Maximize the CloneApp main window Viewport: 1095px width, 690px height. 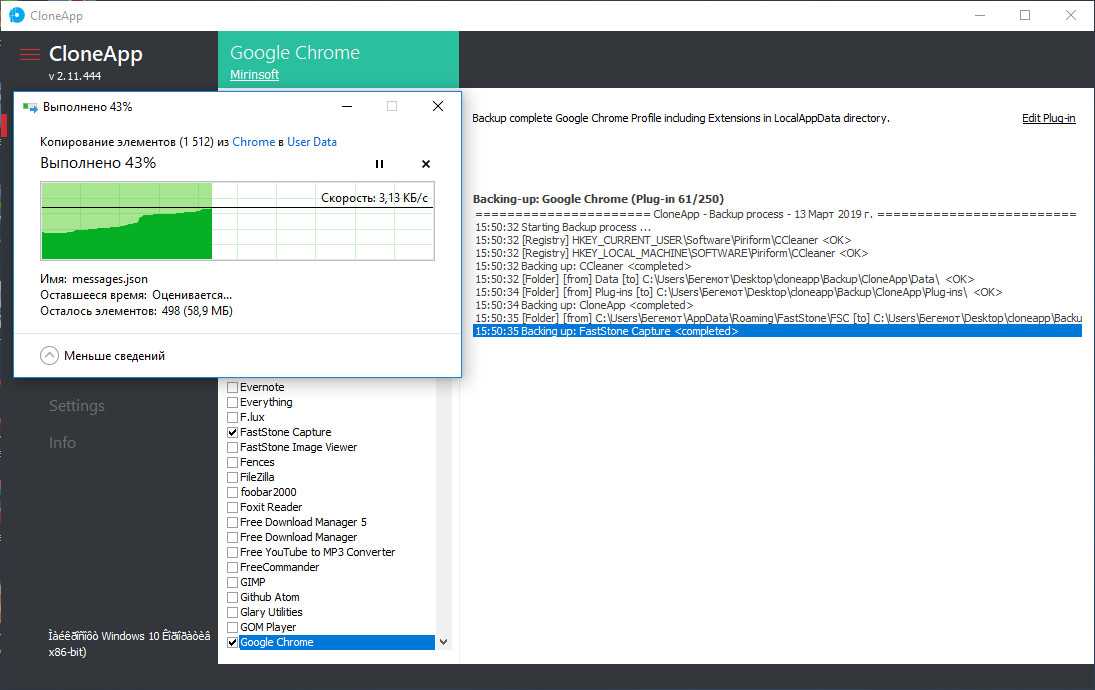tap(1025, 15)
